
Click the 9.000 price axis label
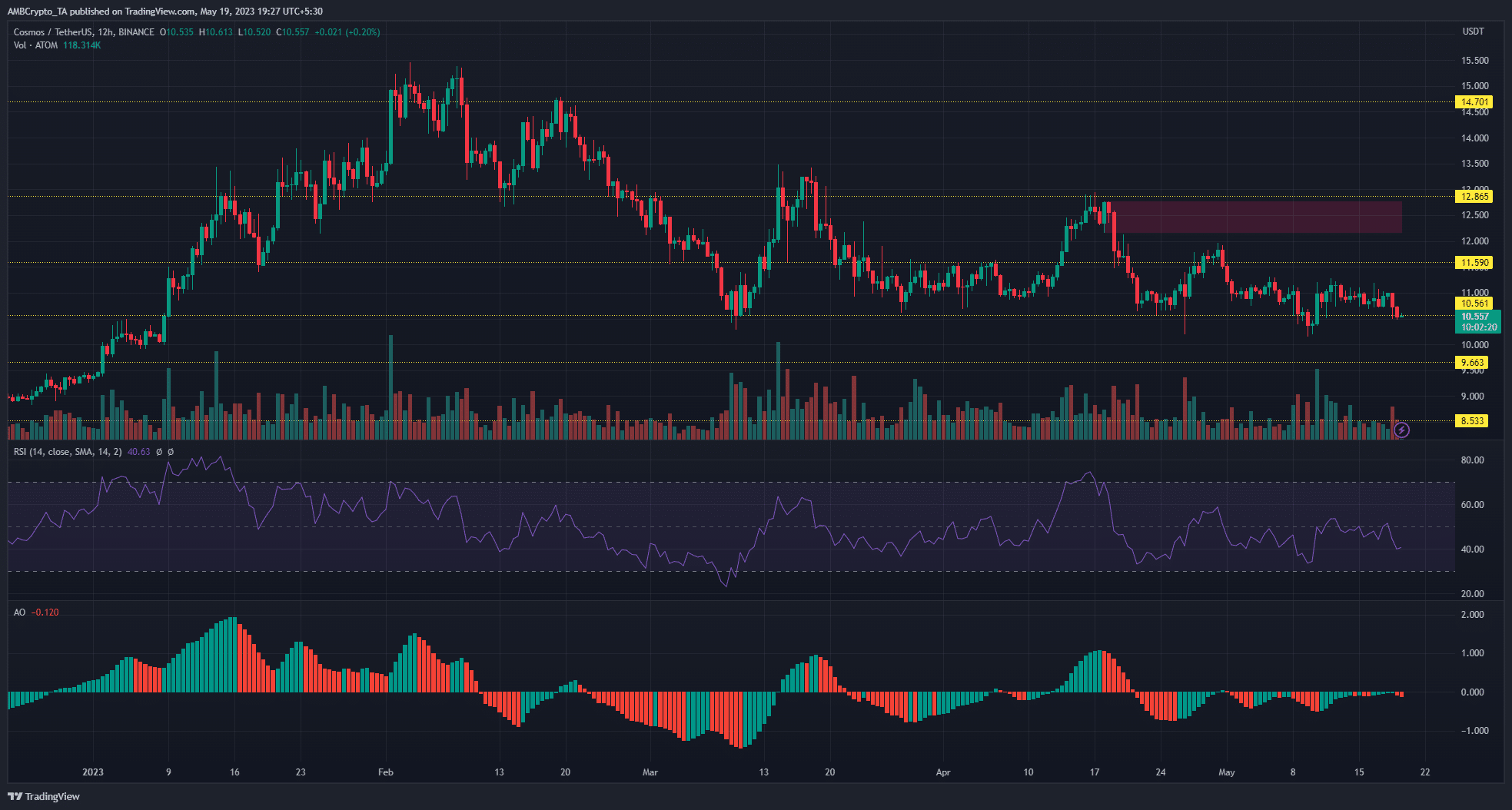[x=1472, y=397]
